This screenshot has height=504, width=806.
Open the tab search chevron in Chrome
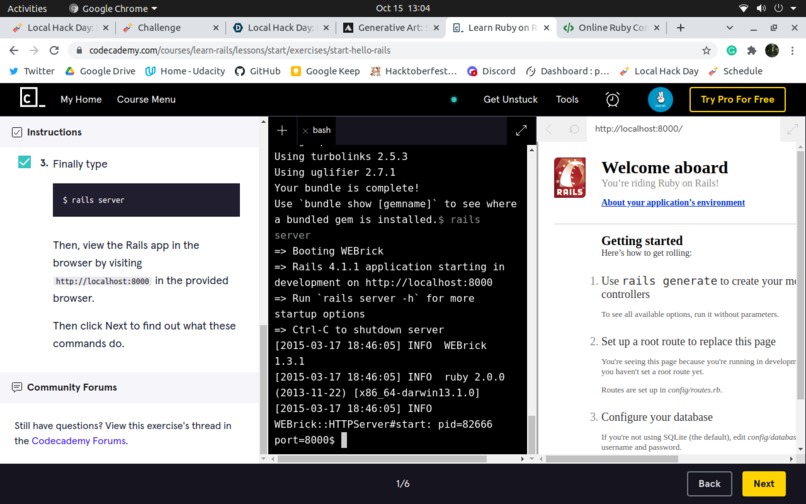tap(729, 28)
